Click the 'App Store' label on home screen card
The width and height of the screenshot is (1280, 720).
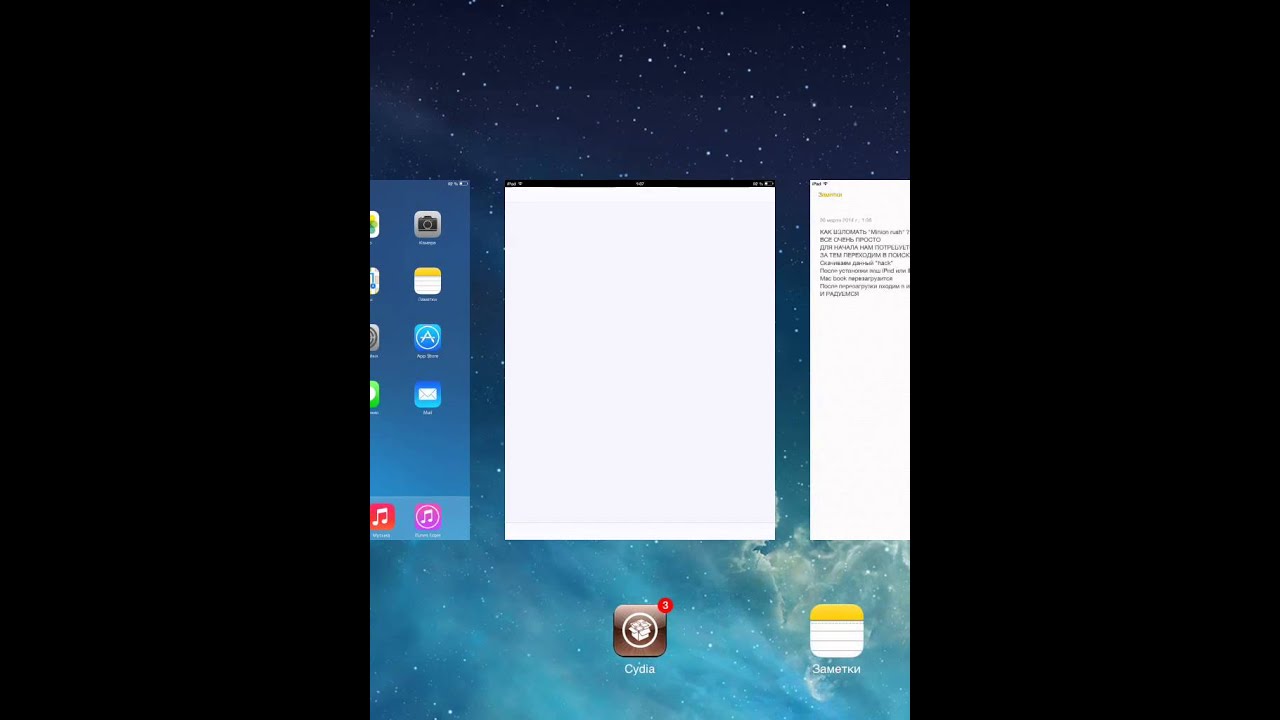click(427, 356)
